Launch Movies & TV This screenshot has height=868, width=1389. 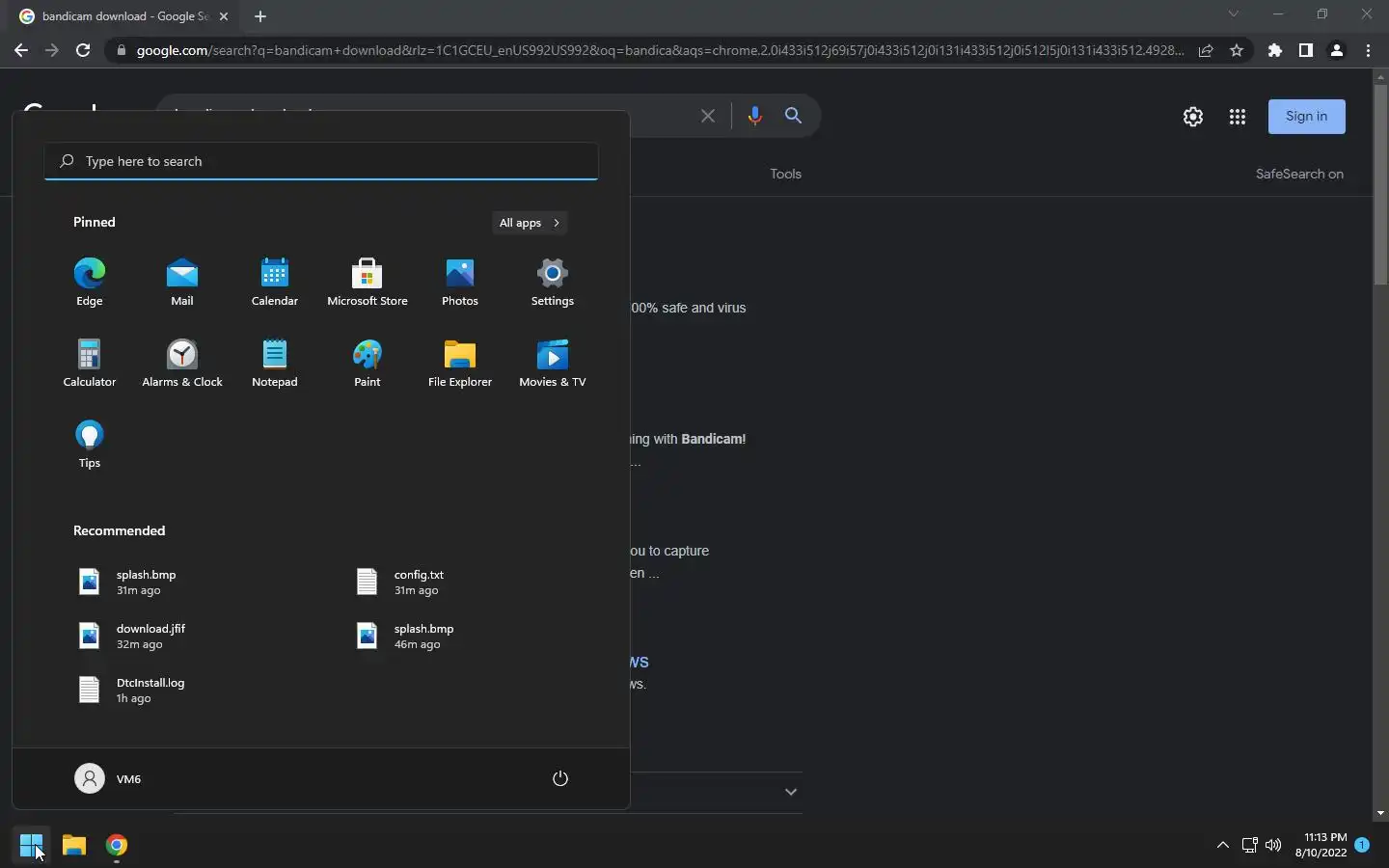point(553,364)
